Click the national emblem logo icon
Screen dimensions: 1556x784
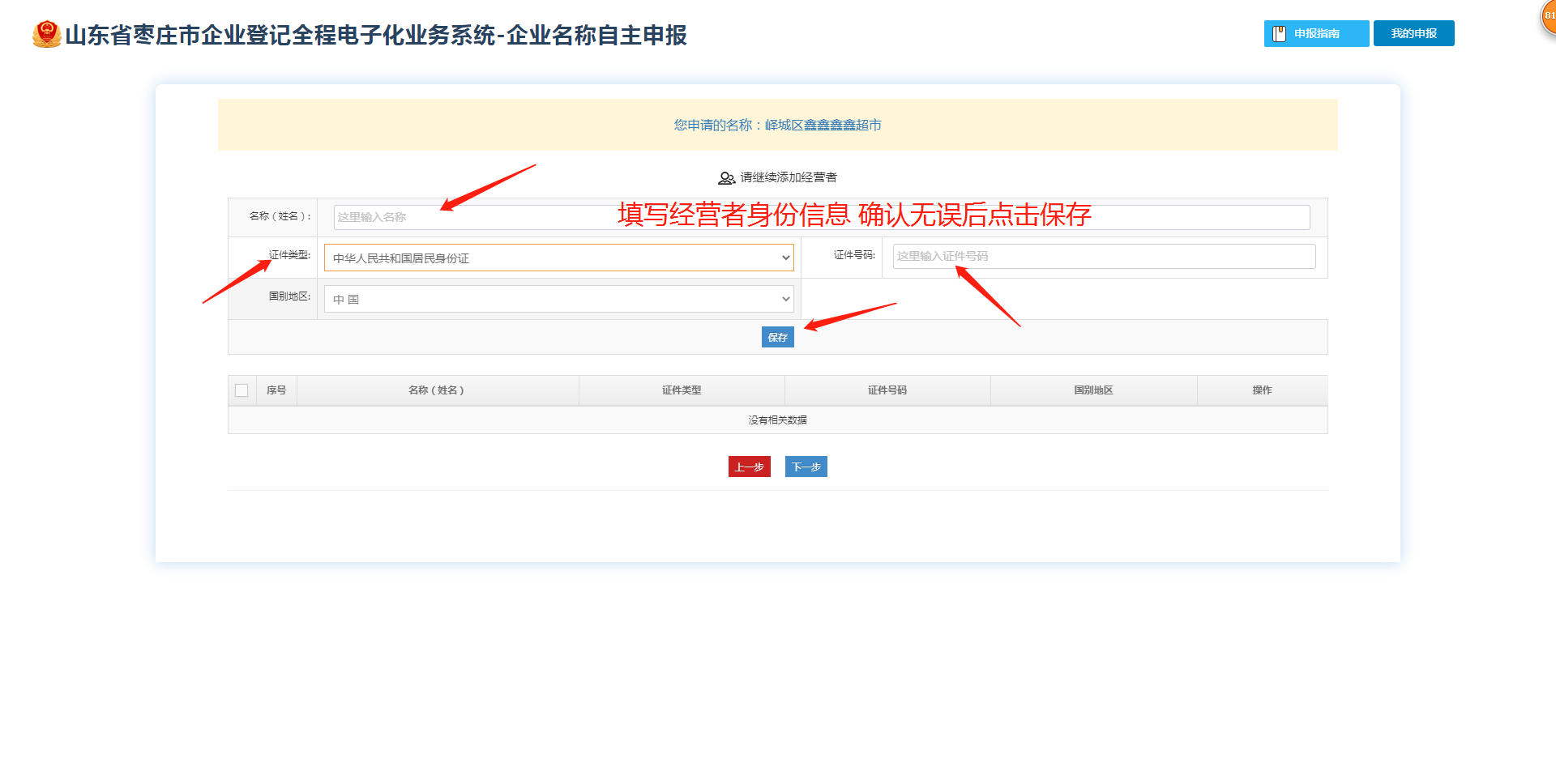pyautogui.click(x=46, y=34)
